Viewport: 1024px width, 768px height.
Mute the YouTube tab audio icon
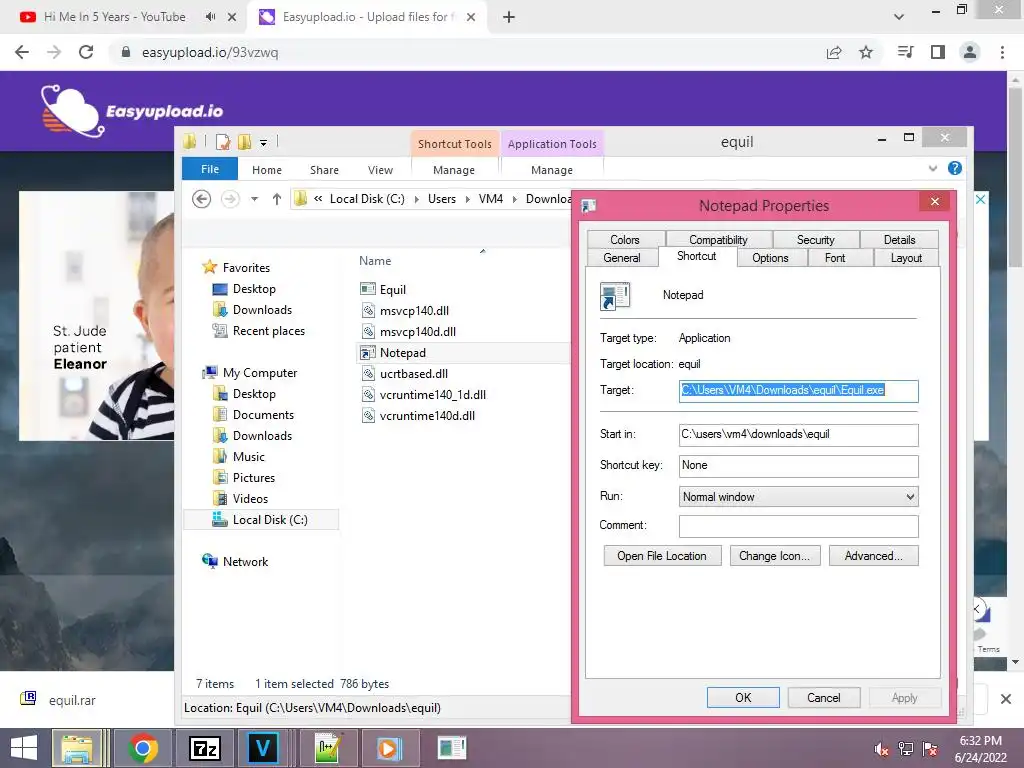tap(210, 17)
